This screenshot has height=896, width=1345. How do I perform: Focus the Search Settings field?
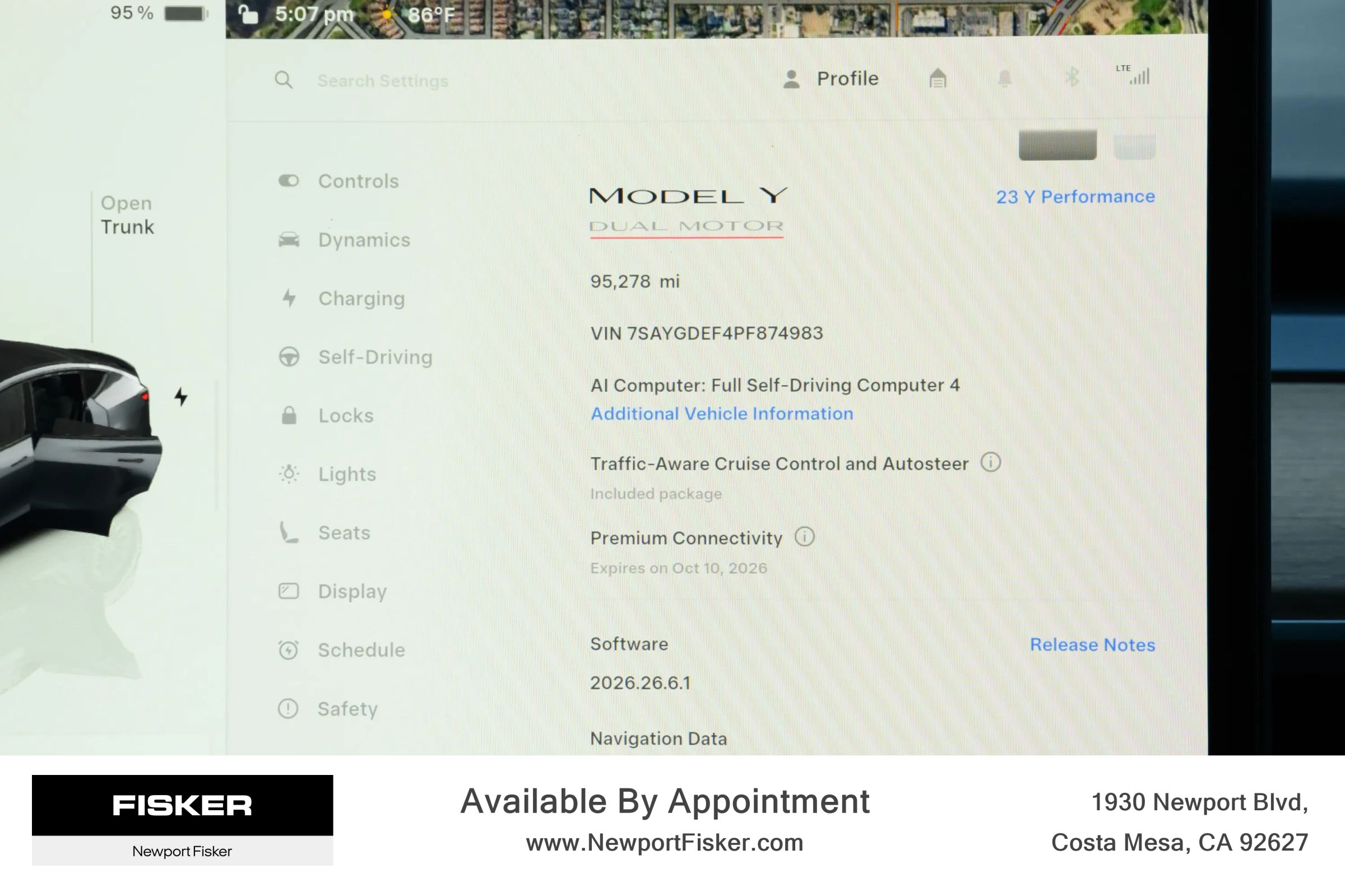click(383, 81)
